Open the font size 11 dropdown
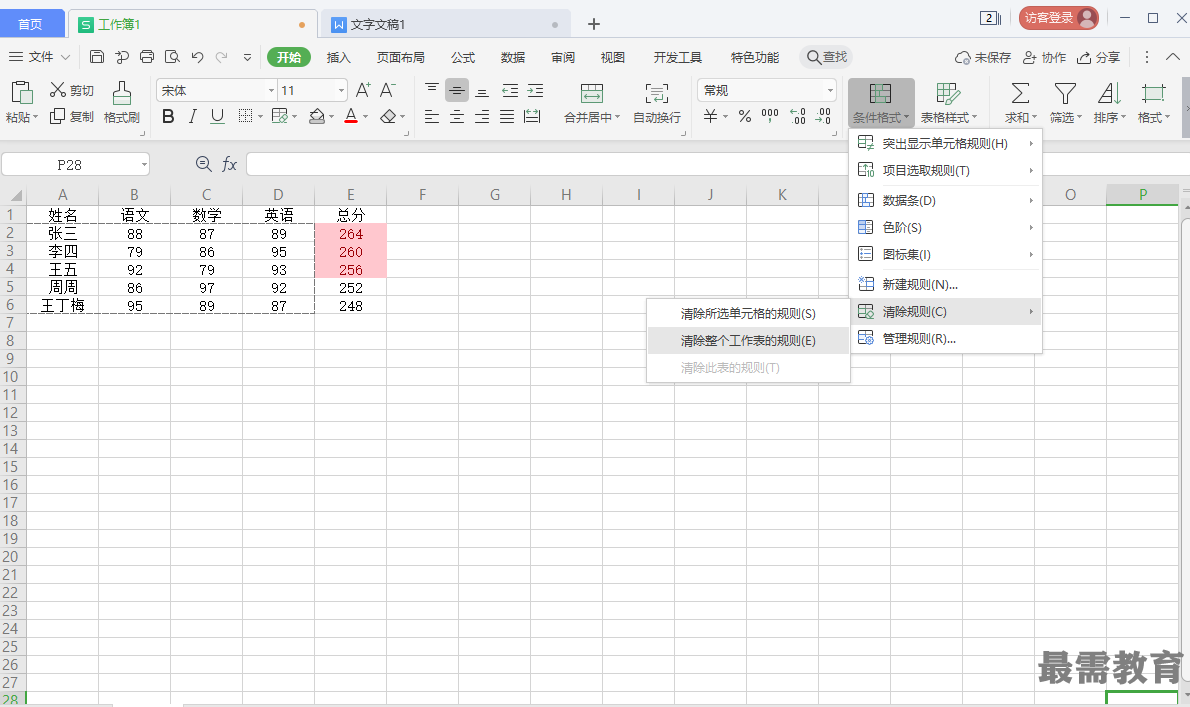This screenshot has width=1190, height=707. point(341,90)
